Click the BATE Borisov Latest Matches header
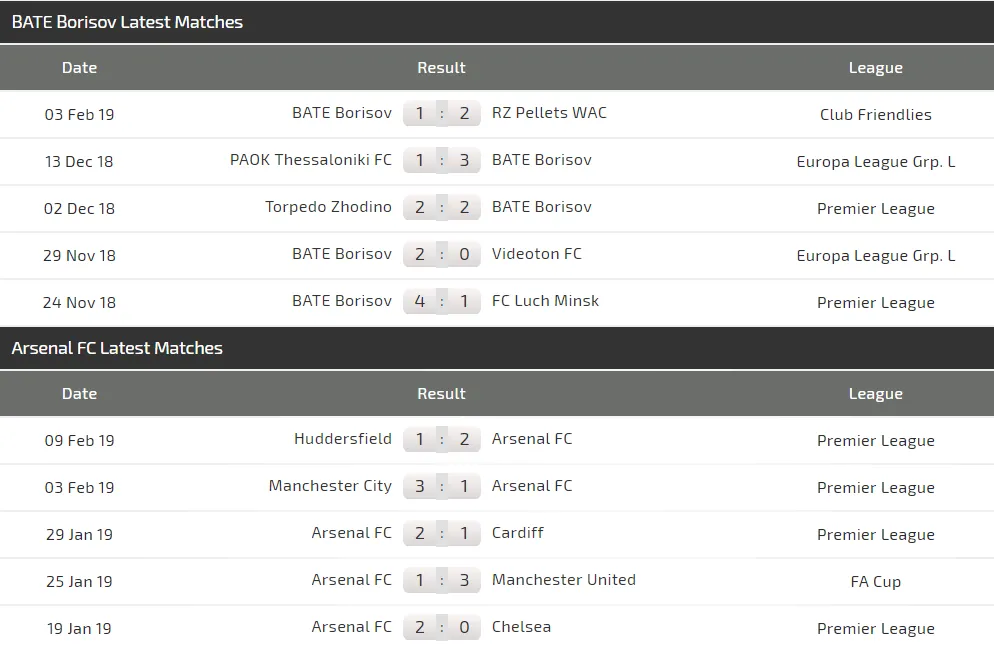This screenshot has width=994, height=647. pos(127,22)
